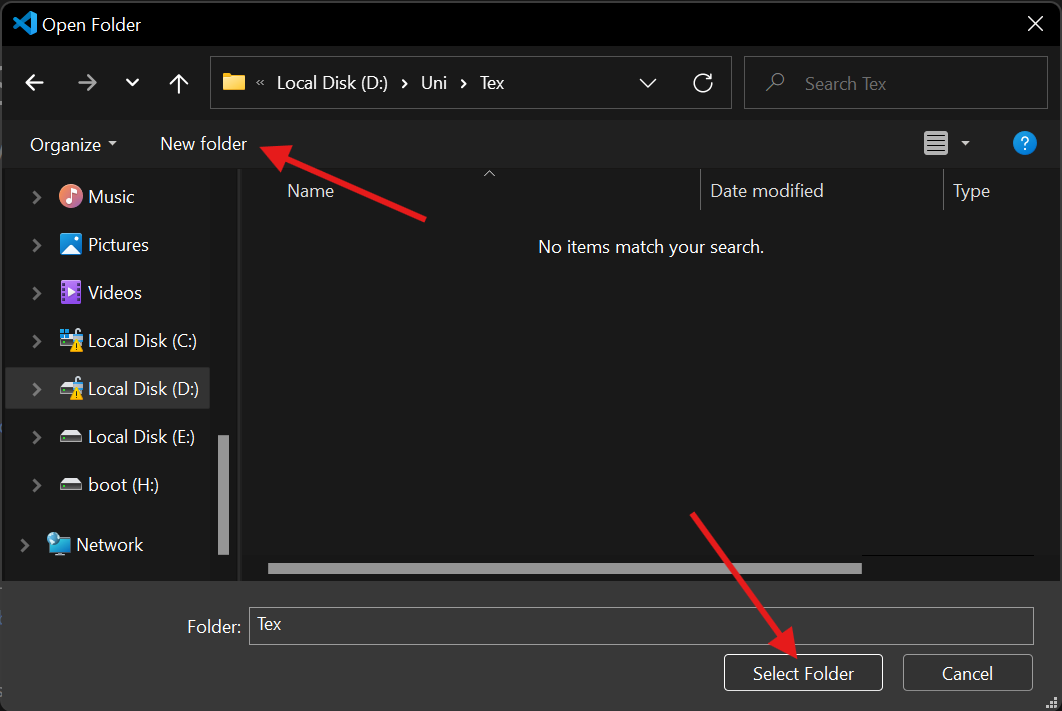The image size is (1062, 711).
Task: Open the Organize menu
Action: click(x=72, y=145)
